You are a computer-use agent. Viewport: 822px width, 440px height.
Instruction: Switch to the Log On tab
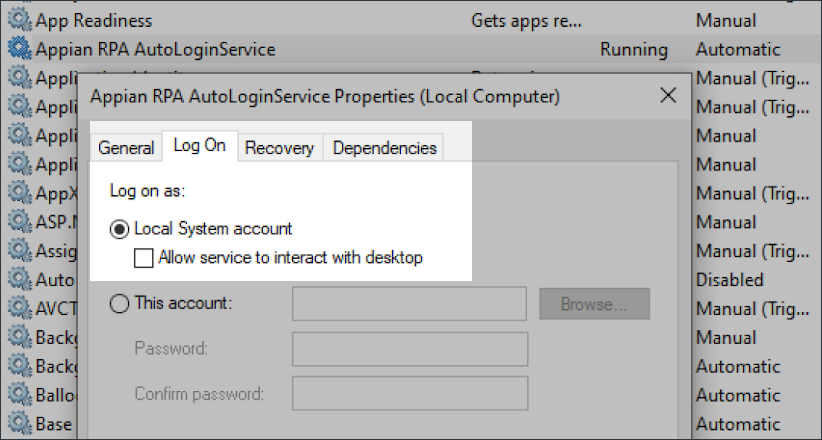(200, 145)
